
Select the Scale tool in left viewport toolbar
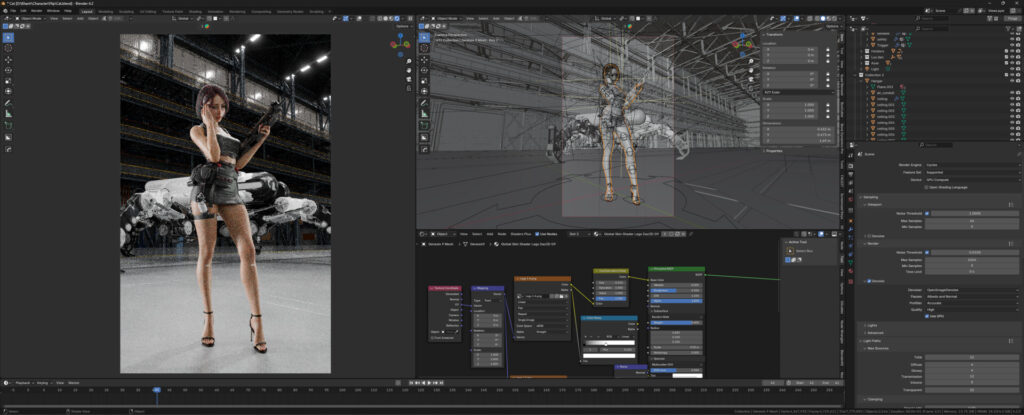[x=8, y=81]
